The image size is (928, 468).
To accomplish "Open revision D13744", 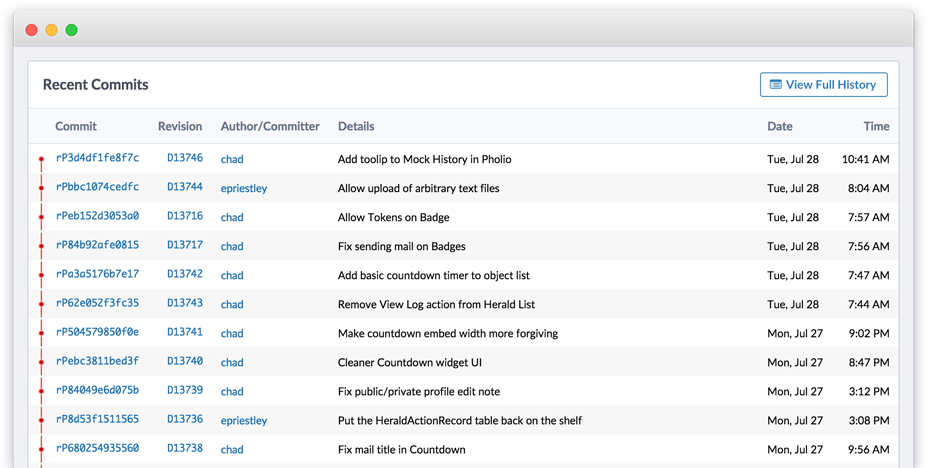I will coord(185,187).
